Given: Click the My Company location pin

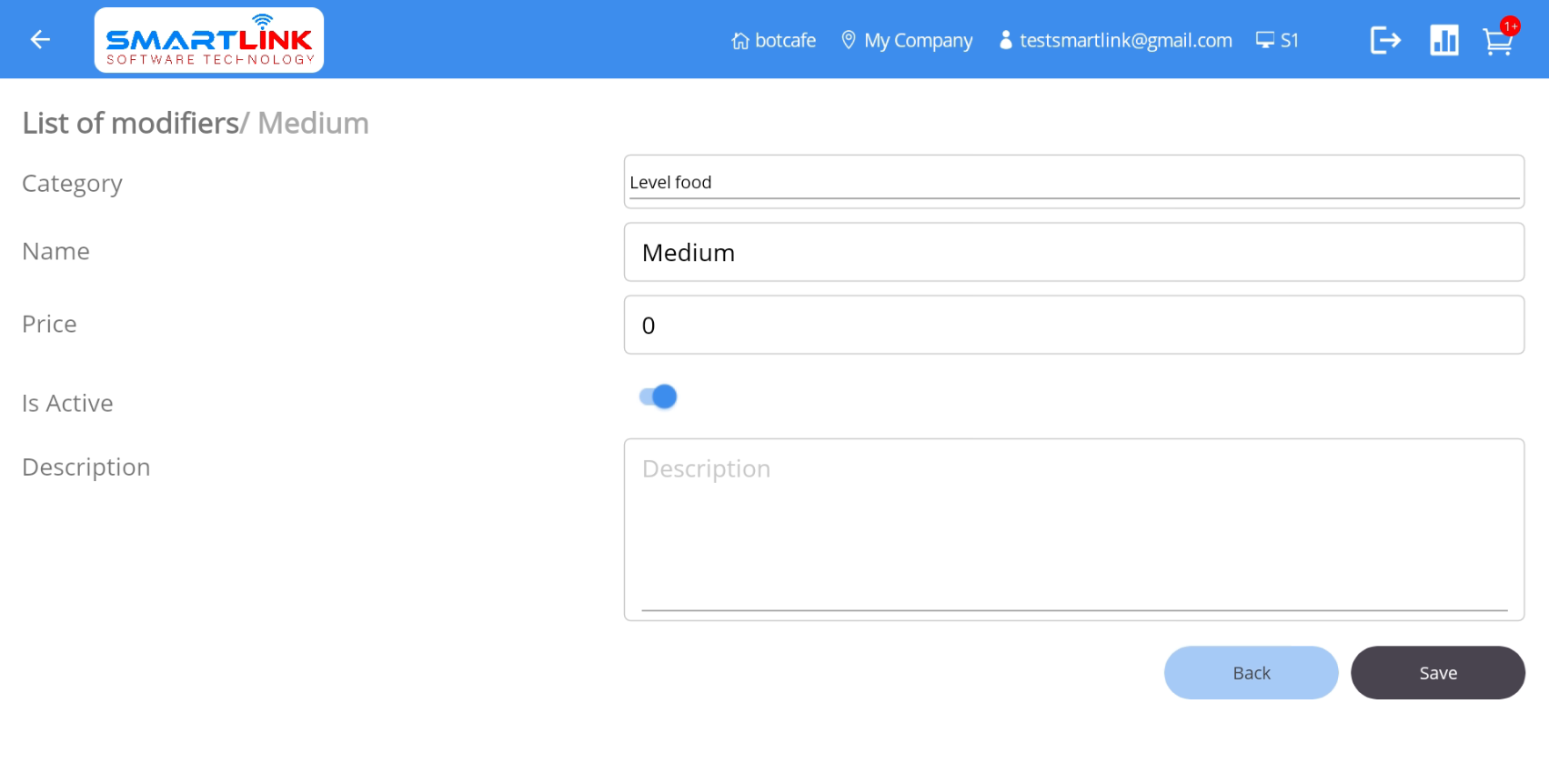Looking at the screenshot, I should click(849, 40).
